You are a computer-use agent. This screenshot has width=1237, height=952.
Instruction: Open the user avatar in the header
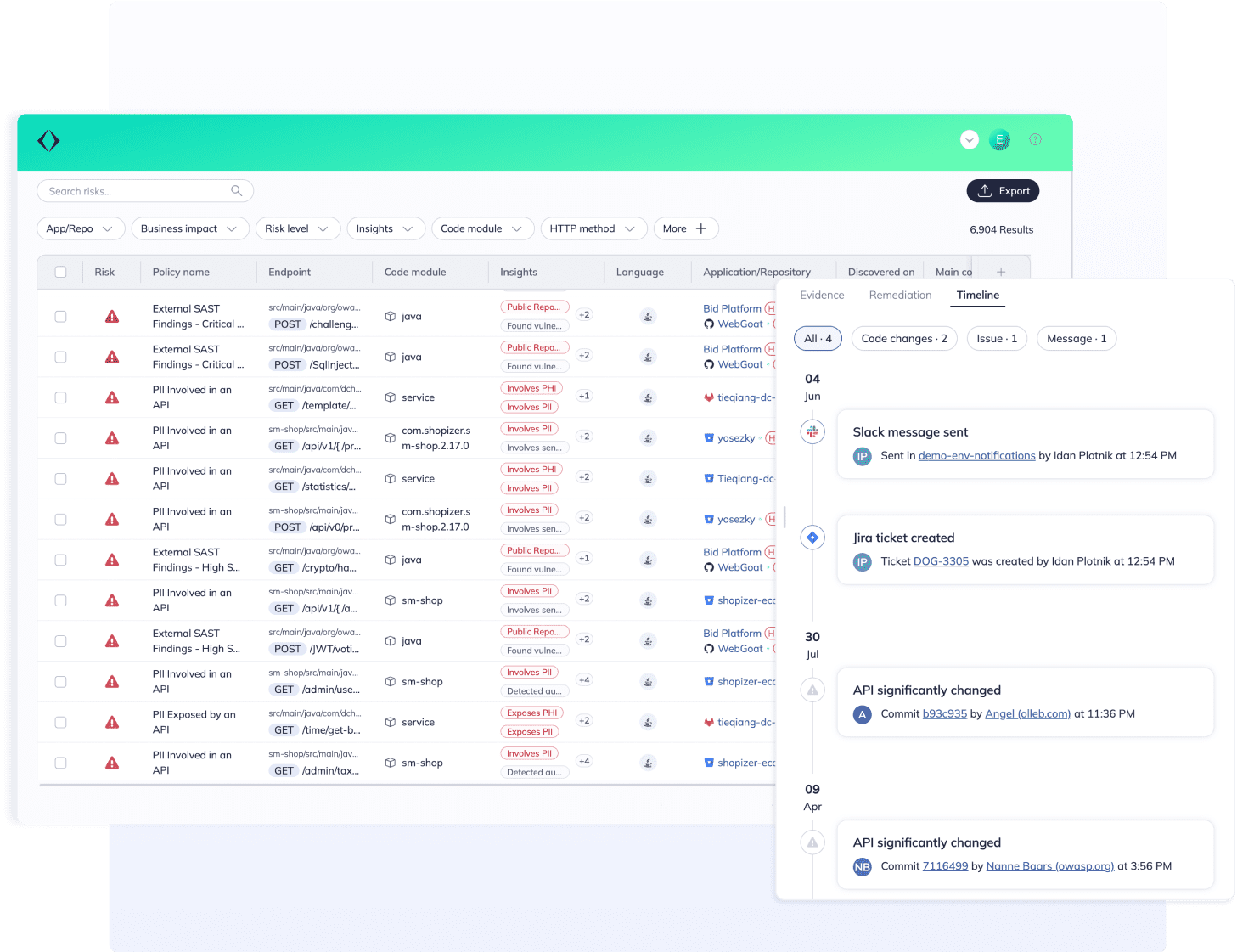999,140
